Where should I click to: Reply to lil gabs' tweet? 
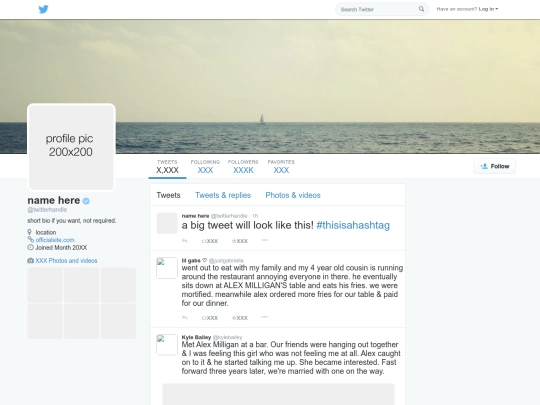click(x=185, y=318)
